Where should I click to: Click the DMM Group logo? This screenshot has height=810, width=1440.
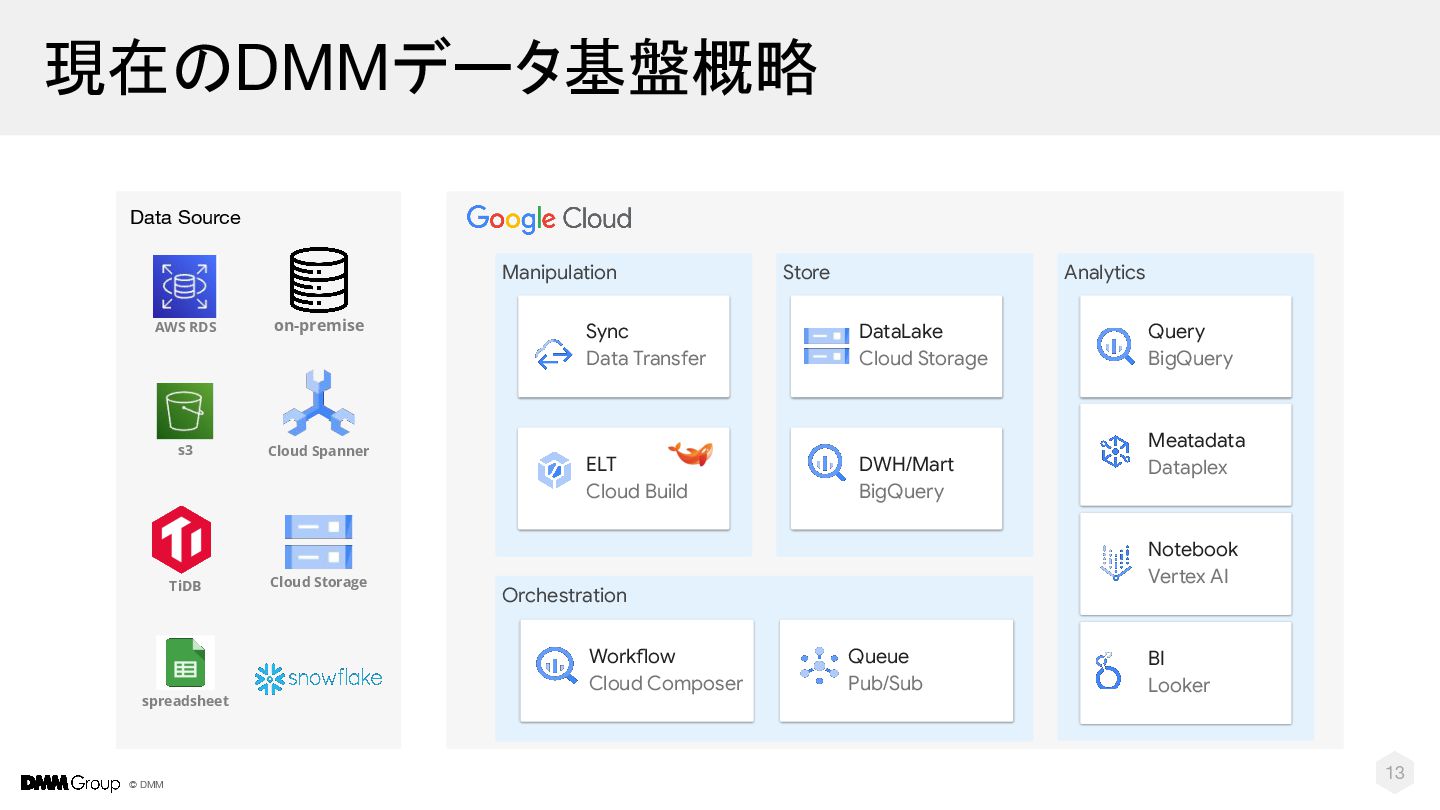tap(70, 783)
